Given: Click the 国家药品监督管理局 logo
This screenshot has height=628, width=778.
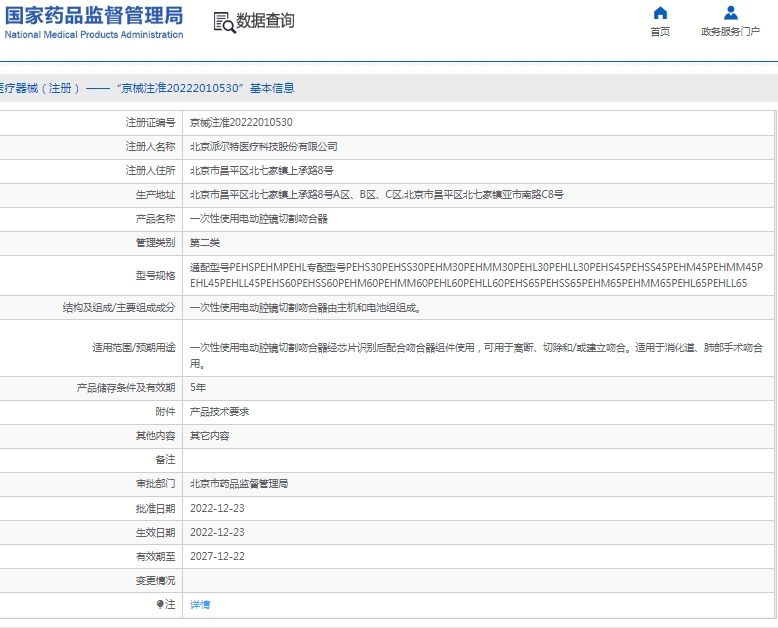Looking at the screenshot, I should [94, 16].
